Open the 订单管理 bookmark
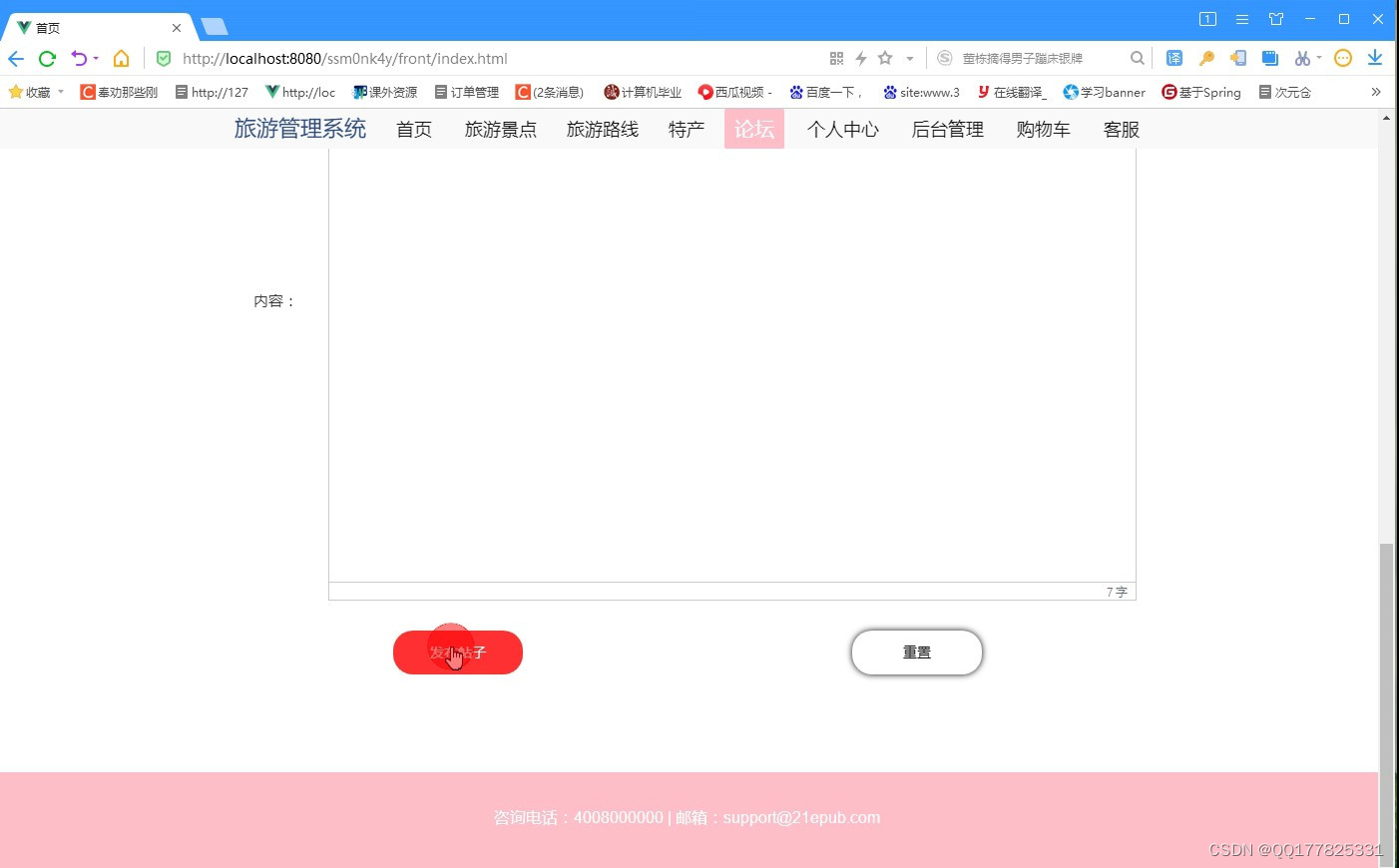This screenshot has height=868, width=1399. tap(467, 92)
